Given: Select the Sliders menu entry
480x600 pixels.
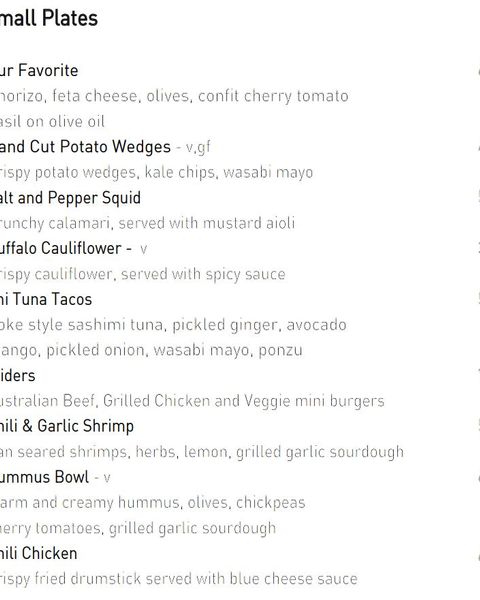Looking at the screenshot, I should [17, 375].
